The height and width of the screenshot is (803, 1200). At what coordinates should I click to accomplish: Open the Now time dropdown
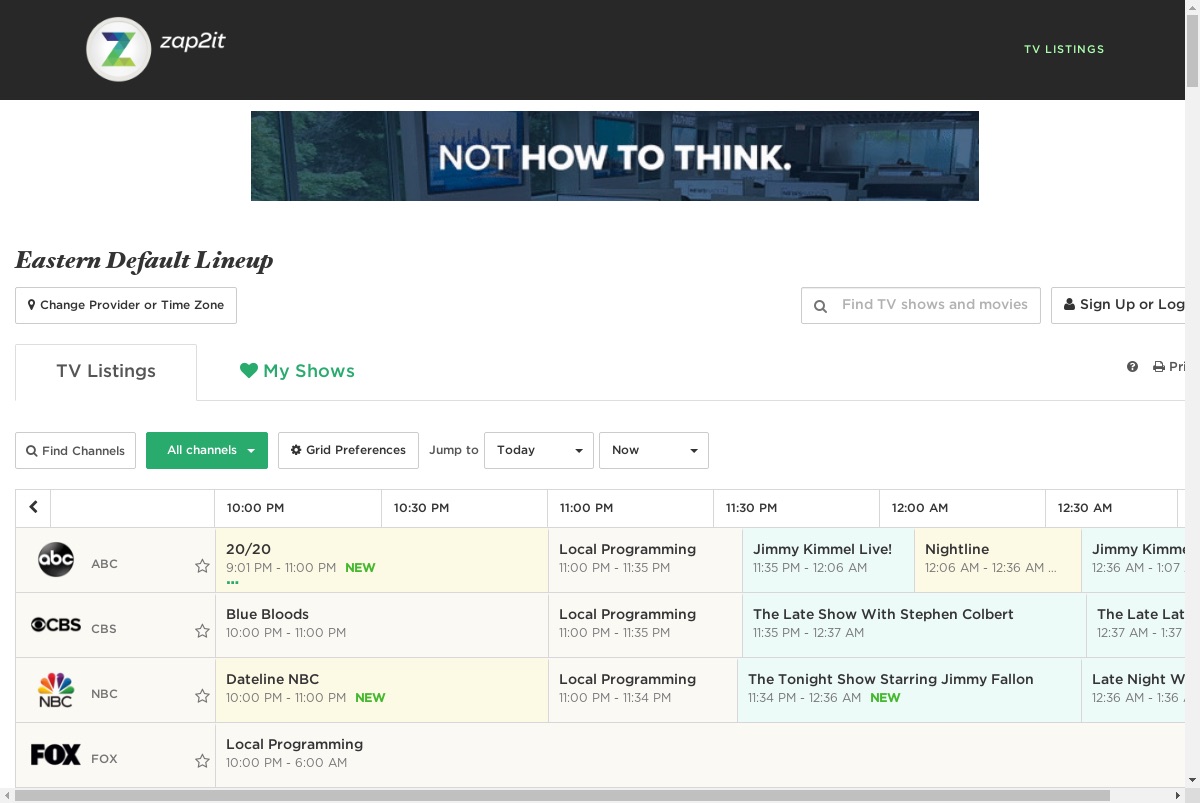coord(654,450)
